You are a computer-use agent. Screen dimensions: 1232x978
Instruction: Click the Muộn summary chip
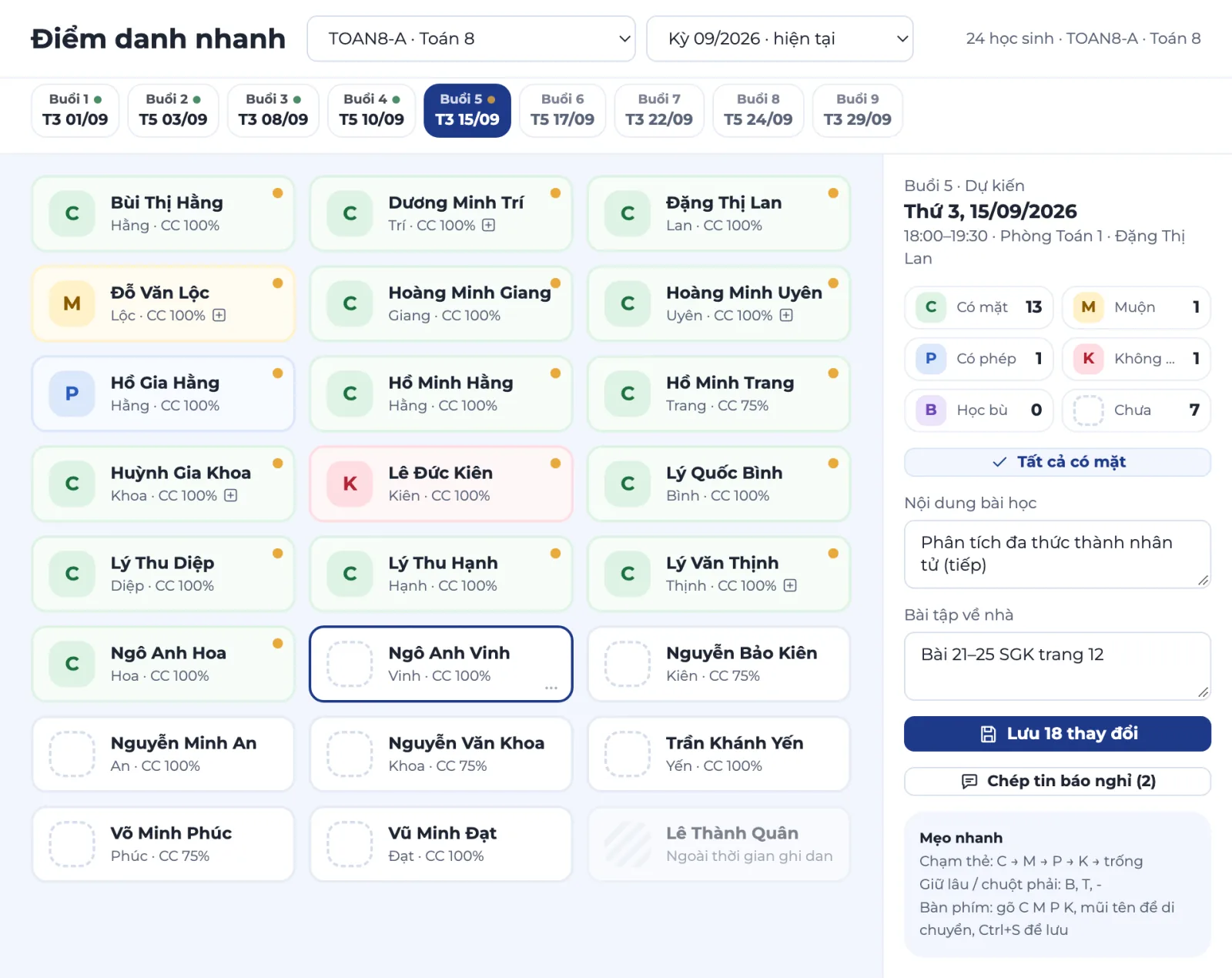coord(1136,306)
